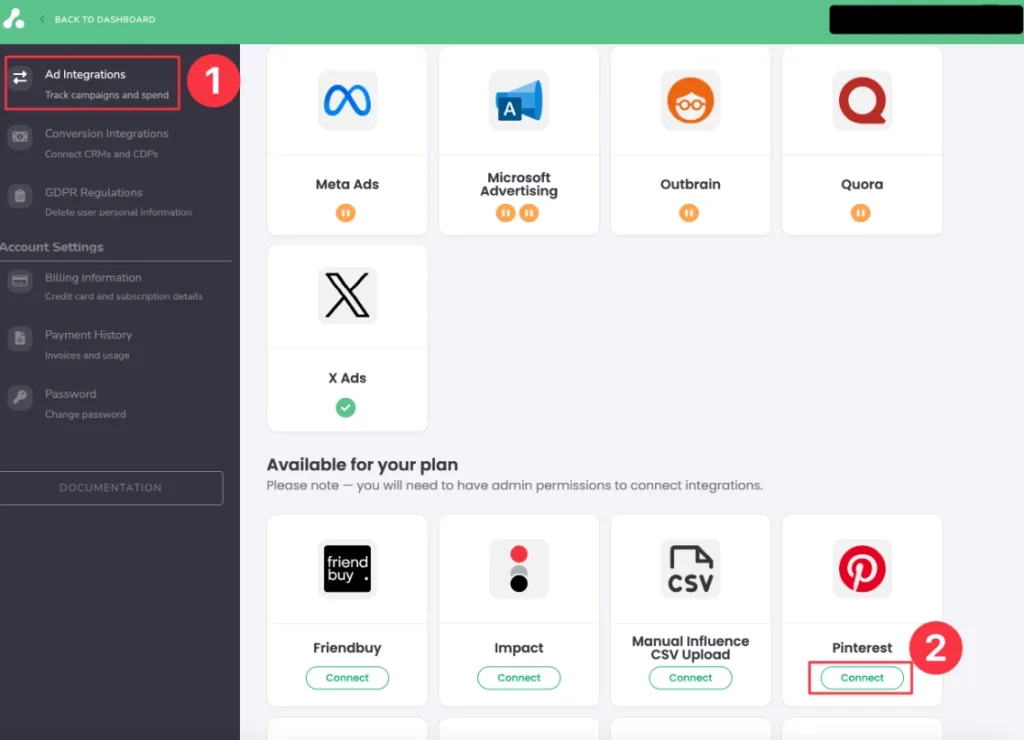Open the Conversion Integrations section
Viewport: 1024px width, 740px height.
pyautogui.click(x=104, y=133)
